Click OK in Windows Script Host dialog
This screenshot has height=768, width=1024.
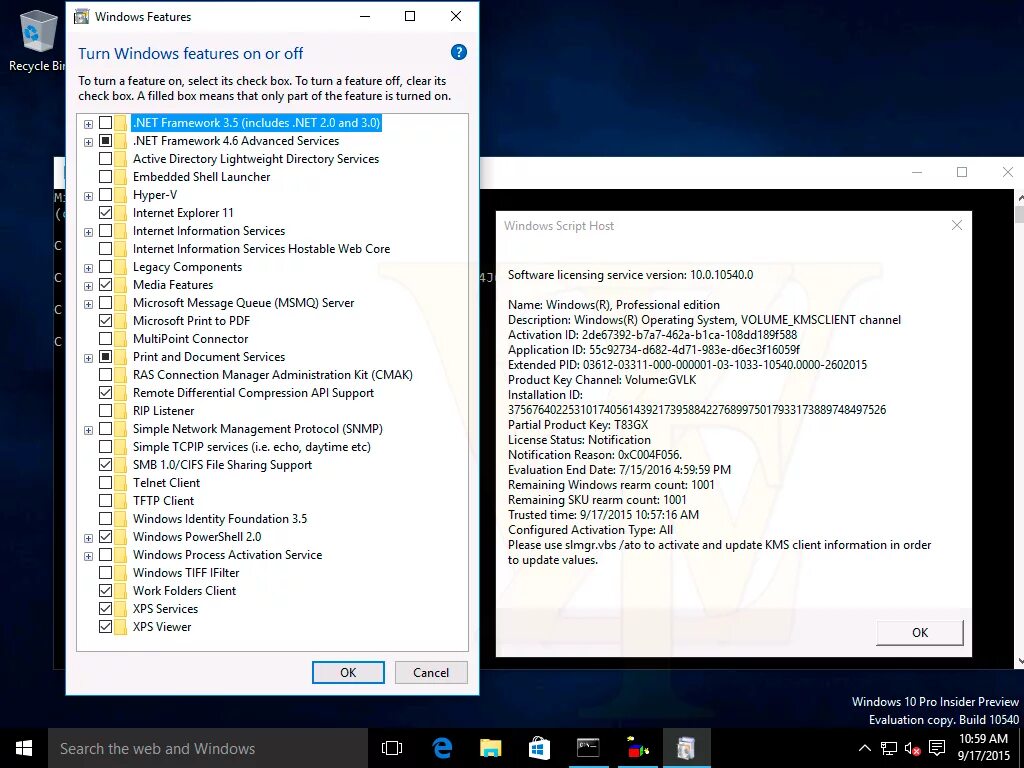pos(920,632)
